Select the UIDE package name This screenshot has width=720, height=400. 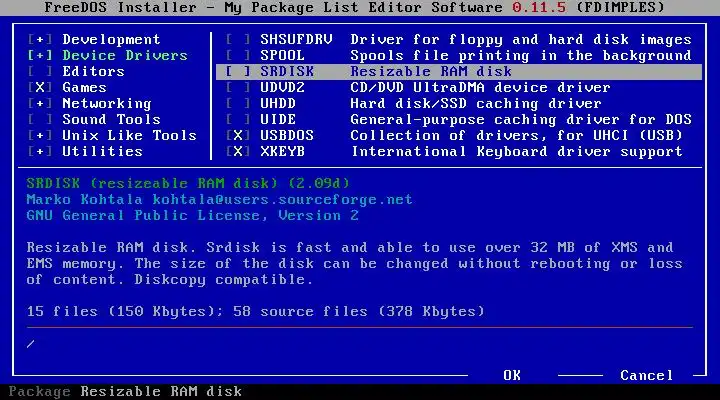pos(278,119)
